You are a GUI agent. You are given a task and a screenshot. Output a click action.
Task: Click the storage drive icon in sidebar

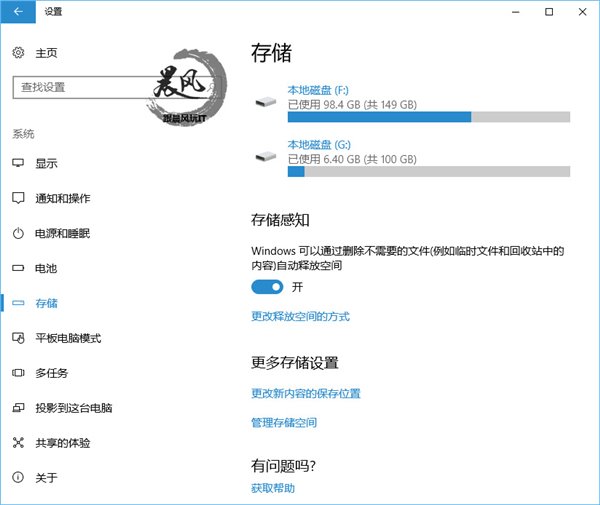[18, 303]
